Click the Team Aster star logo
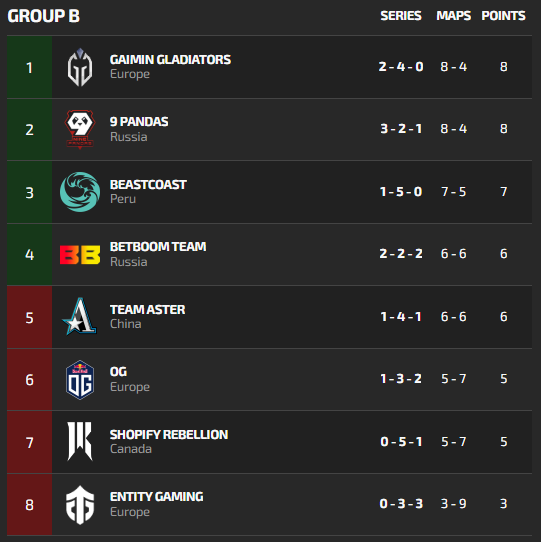Viewport: 541px width, 542px height. tap(80, 317)
